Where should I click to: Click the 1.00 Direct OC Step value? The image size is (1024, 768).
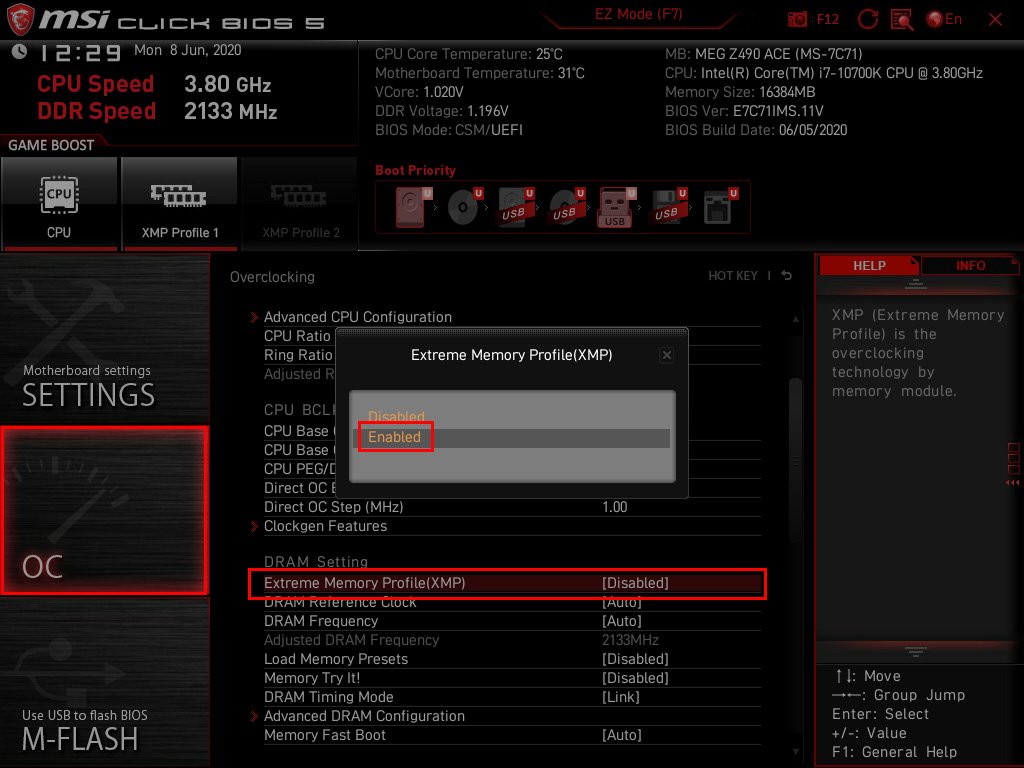point(615,507)
